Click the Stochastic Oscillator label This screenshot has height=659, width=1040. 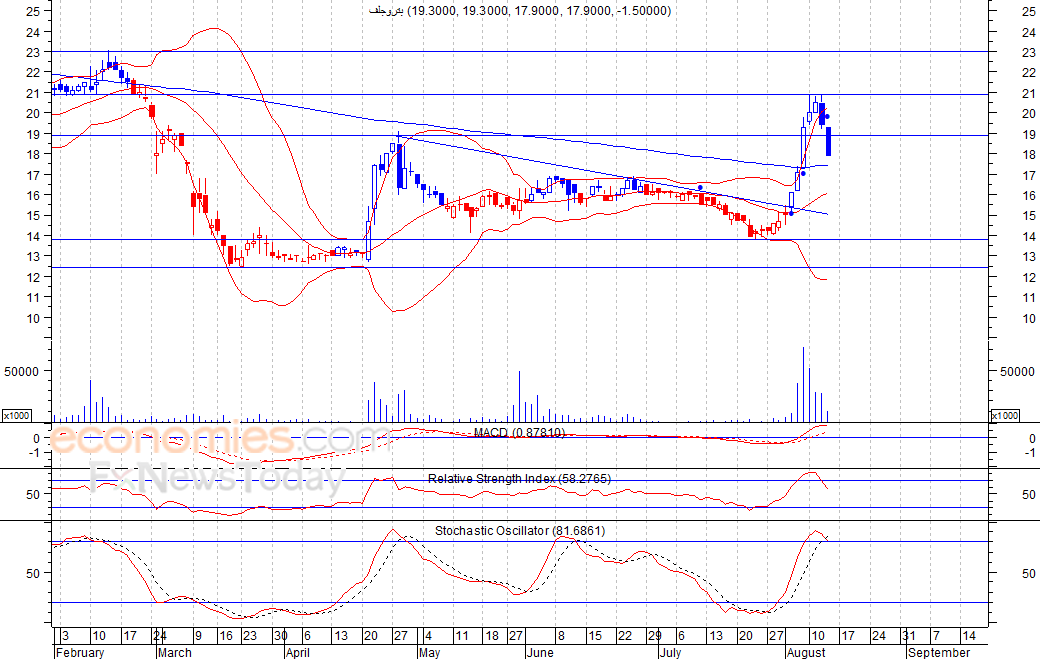coord(519,530)
